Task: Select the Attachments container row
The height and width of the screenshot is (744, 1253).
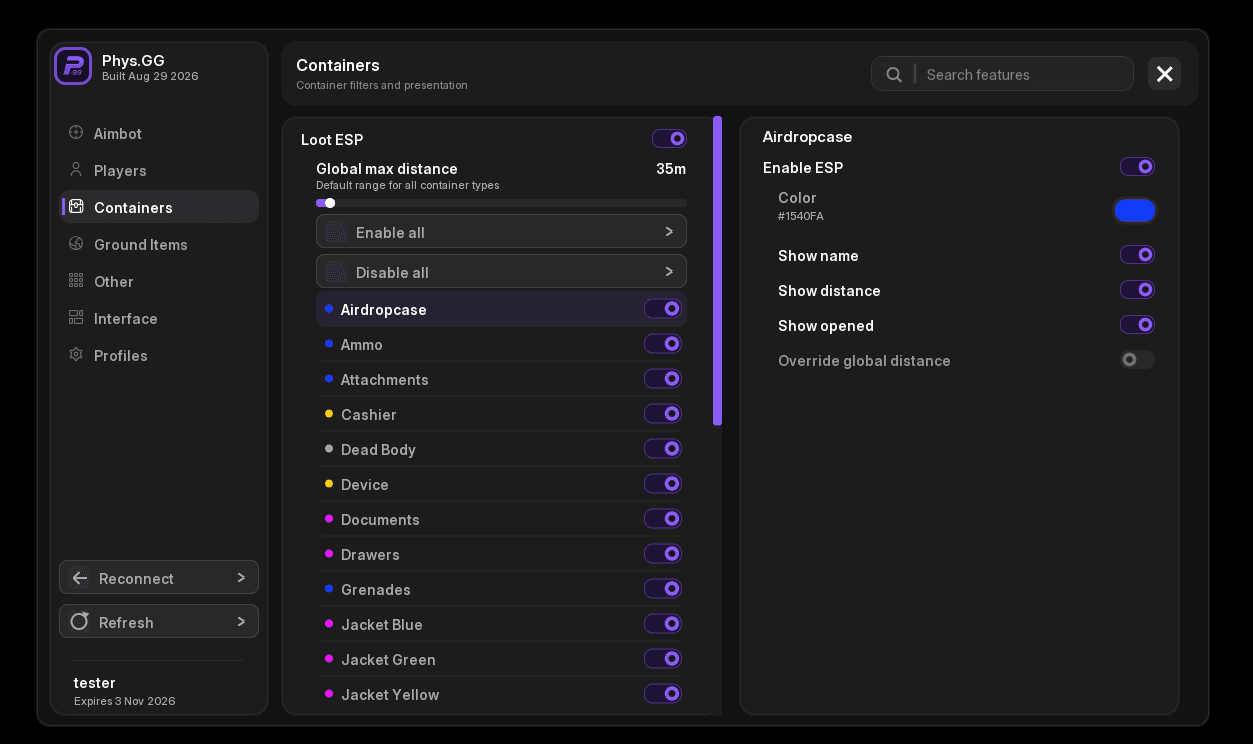Action: tap(501, 379)
